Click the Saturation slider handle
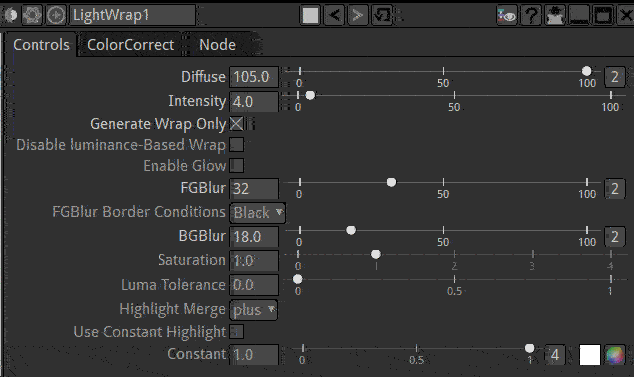 coord(376,254)
